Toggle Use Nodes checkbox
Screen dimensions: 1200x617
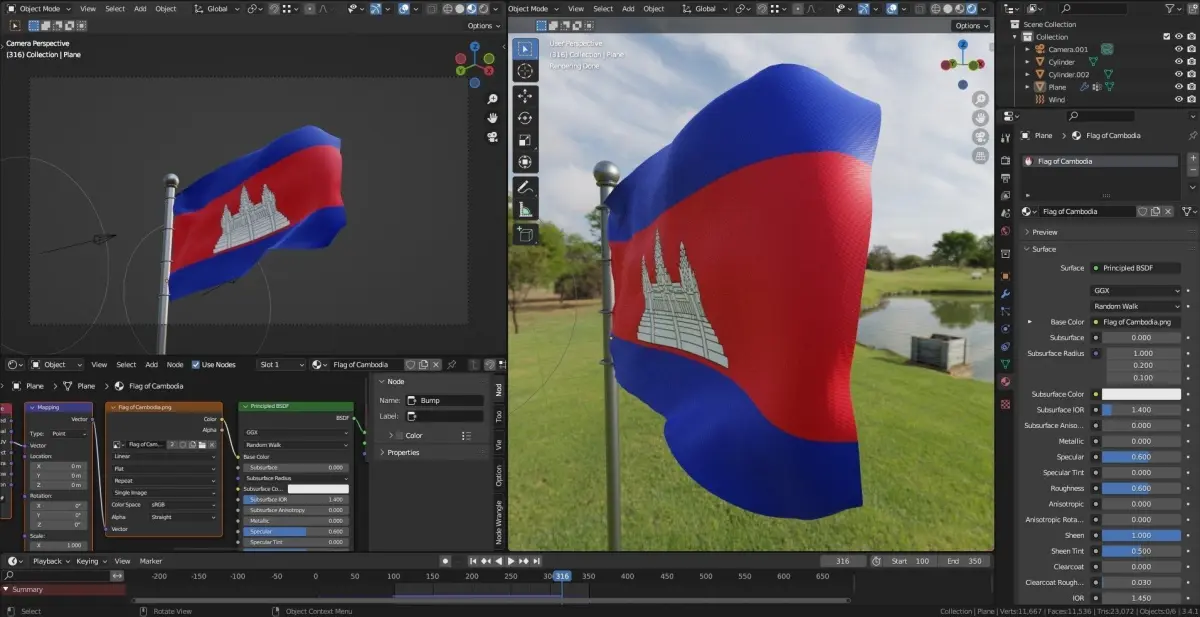click(196, 364)
